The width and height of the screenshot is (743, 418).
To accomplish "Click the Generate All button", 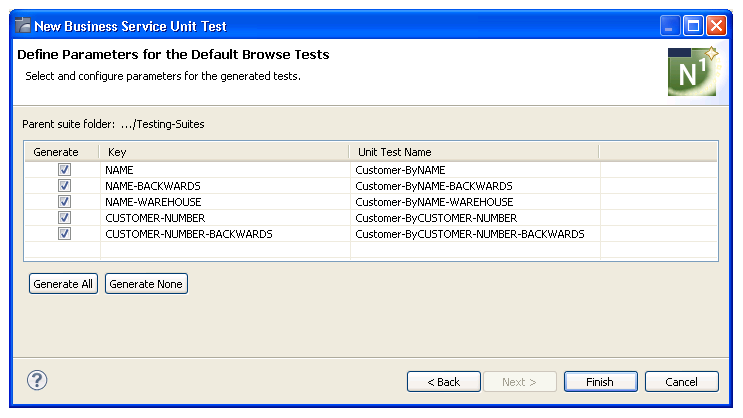I will tap(63, 284).
